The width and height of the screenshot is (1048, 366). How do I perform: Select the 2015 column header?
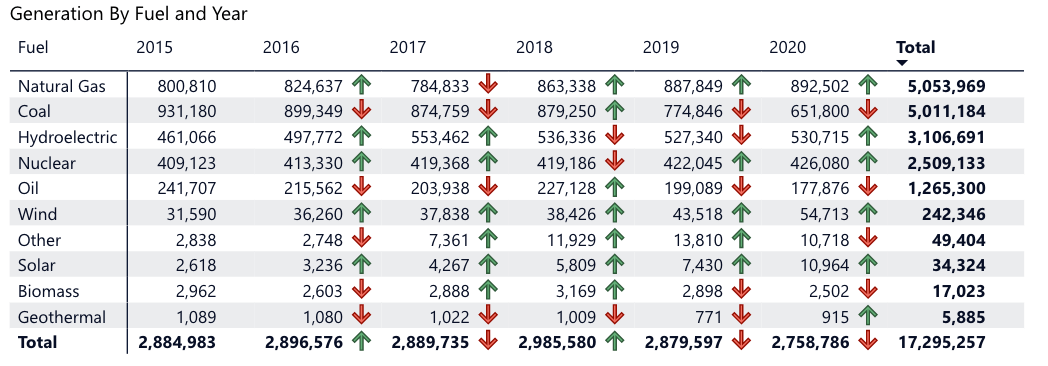pyautogui.click(x=154, y=47)
